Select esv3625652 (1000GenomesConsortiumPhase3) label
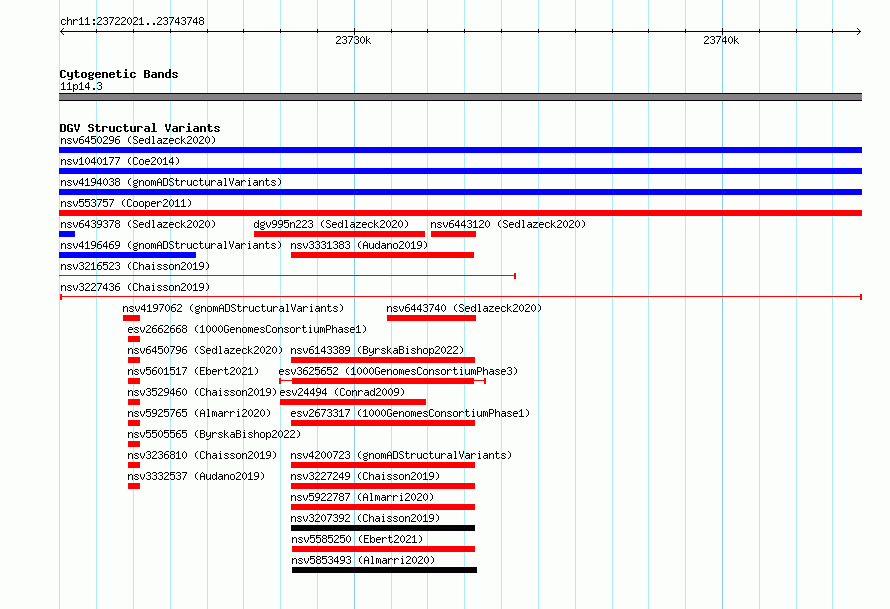The height and width of the screenshot is (609, 890). [x=398, y=371]
